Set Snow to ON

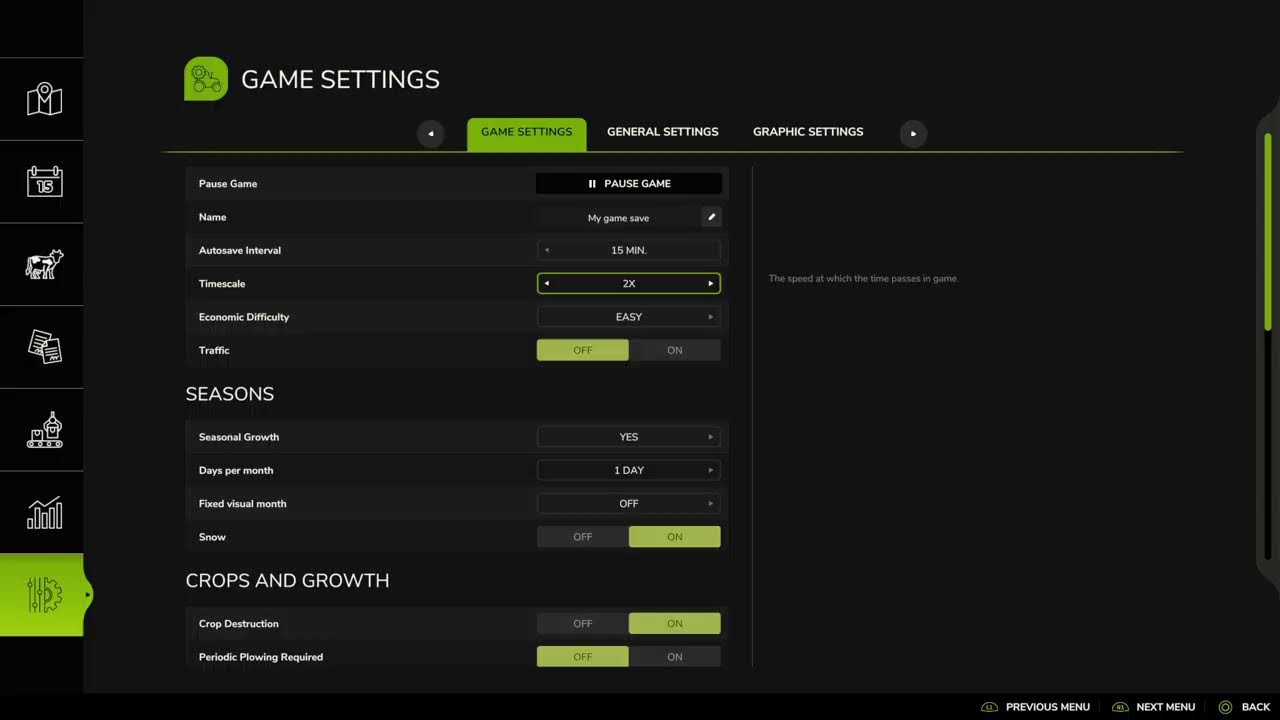675,537
